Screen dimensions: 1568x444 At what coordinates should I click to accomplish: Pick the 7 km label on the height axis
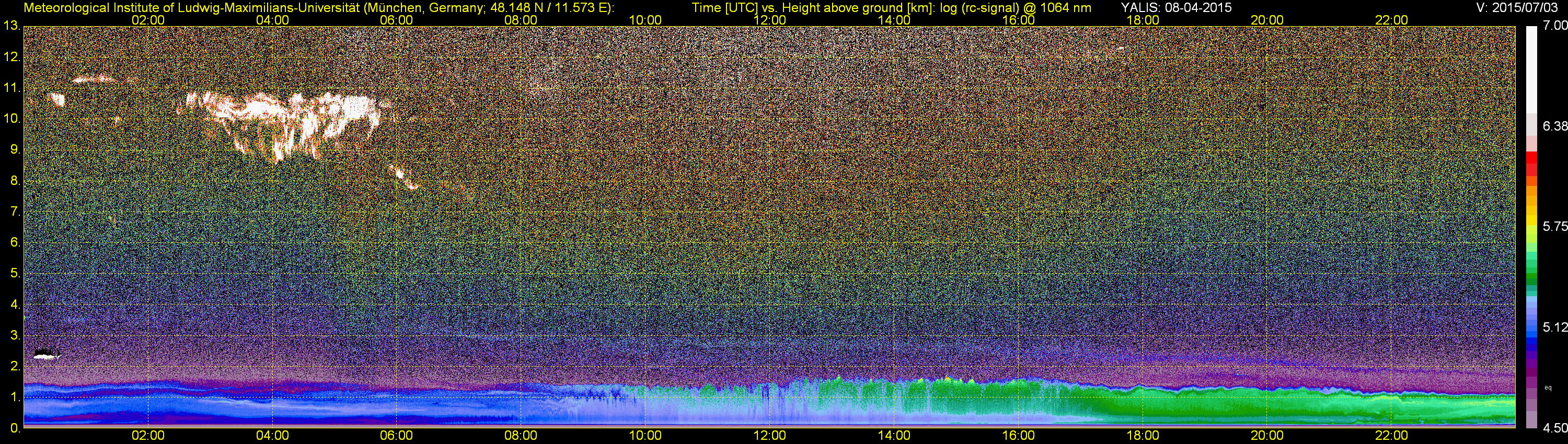(x=15, y=212)
